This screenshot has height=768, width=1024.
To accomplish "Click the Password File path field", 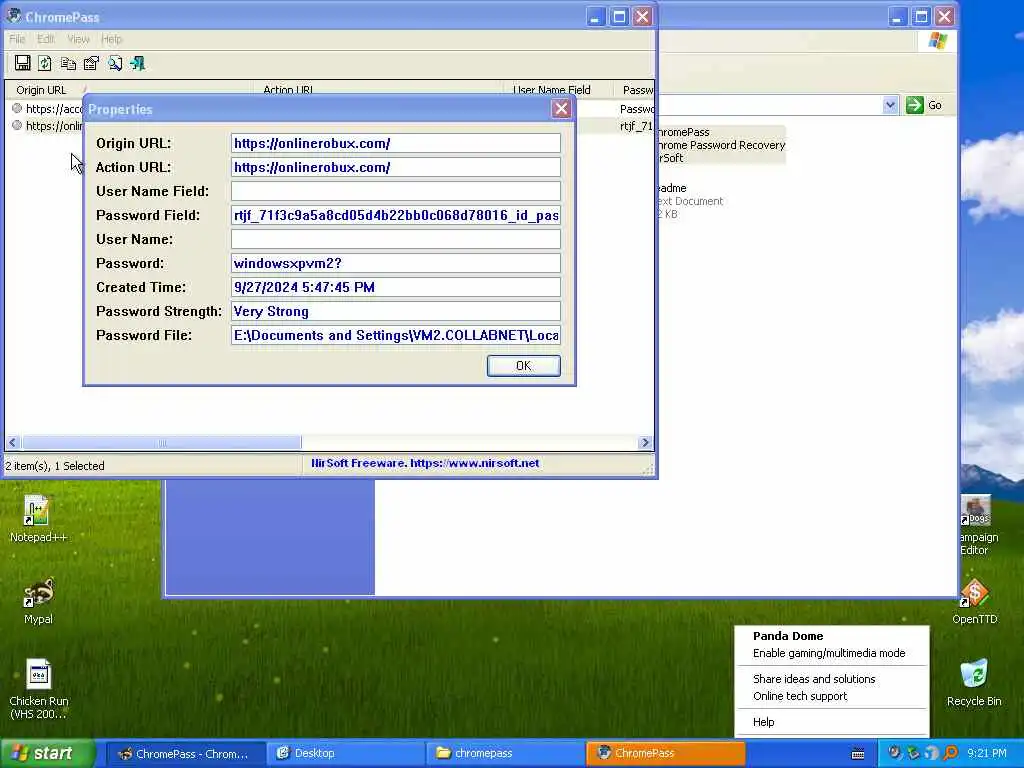I will click(396, 336).
